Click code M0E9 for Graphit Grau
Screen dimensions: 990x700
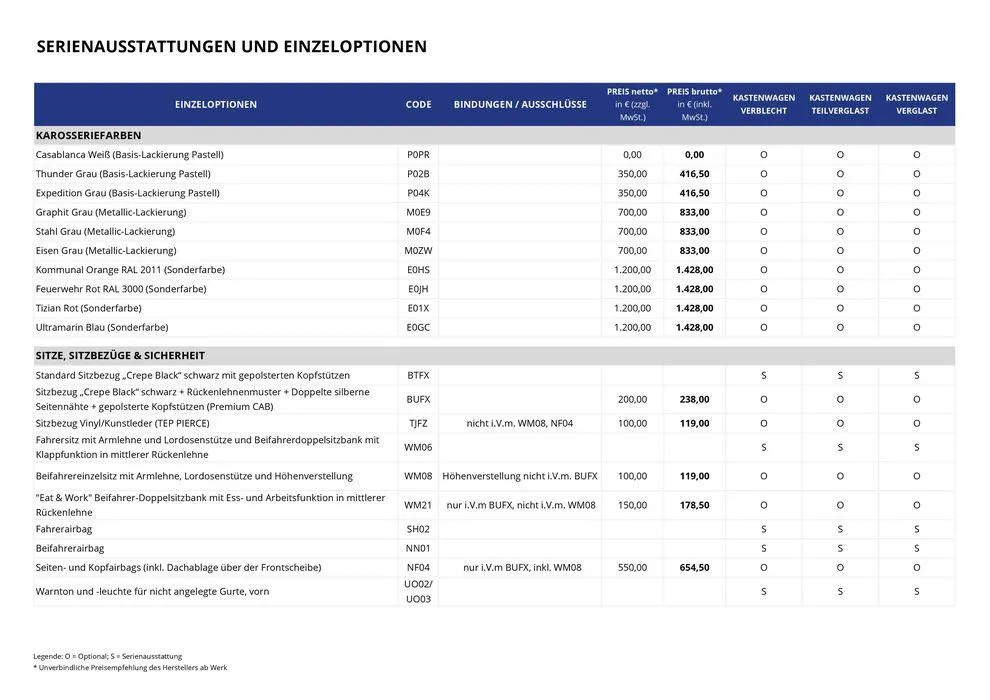point(418,212)
